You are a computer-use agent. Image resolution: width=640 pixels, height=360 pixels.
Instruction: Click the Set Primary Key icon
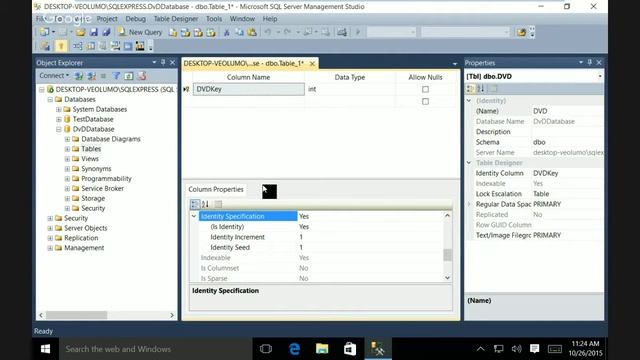point(61,46)
